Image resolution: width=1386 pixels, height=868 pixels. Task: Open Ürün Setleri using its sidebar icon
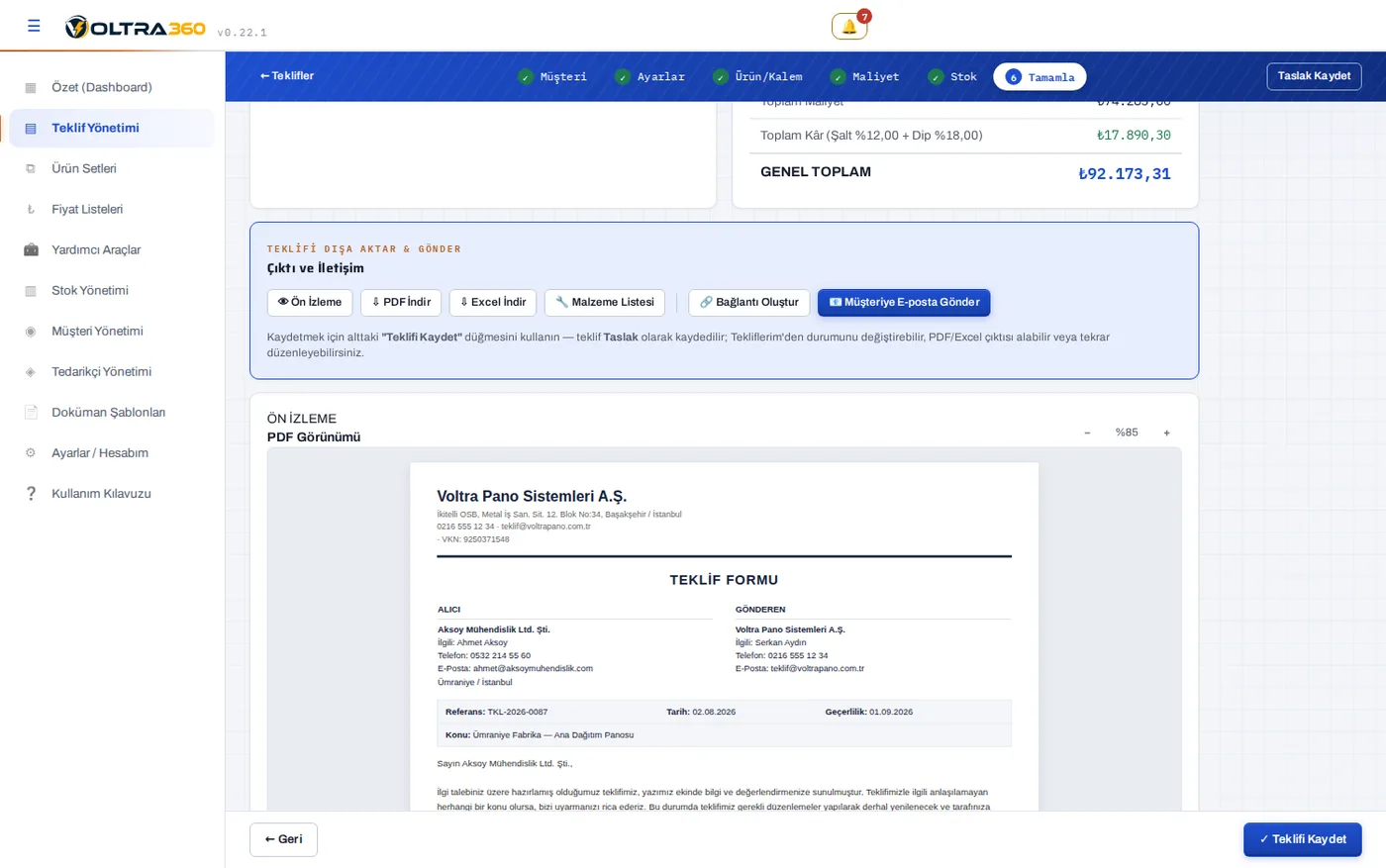tap(31, 168)
